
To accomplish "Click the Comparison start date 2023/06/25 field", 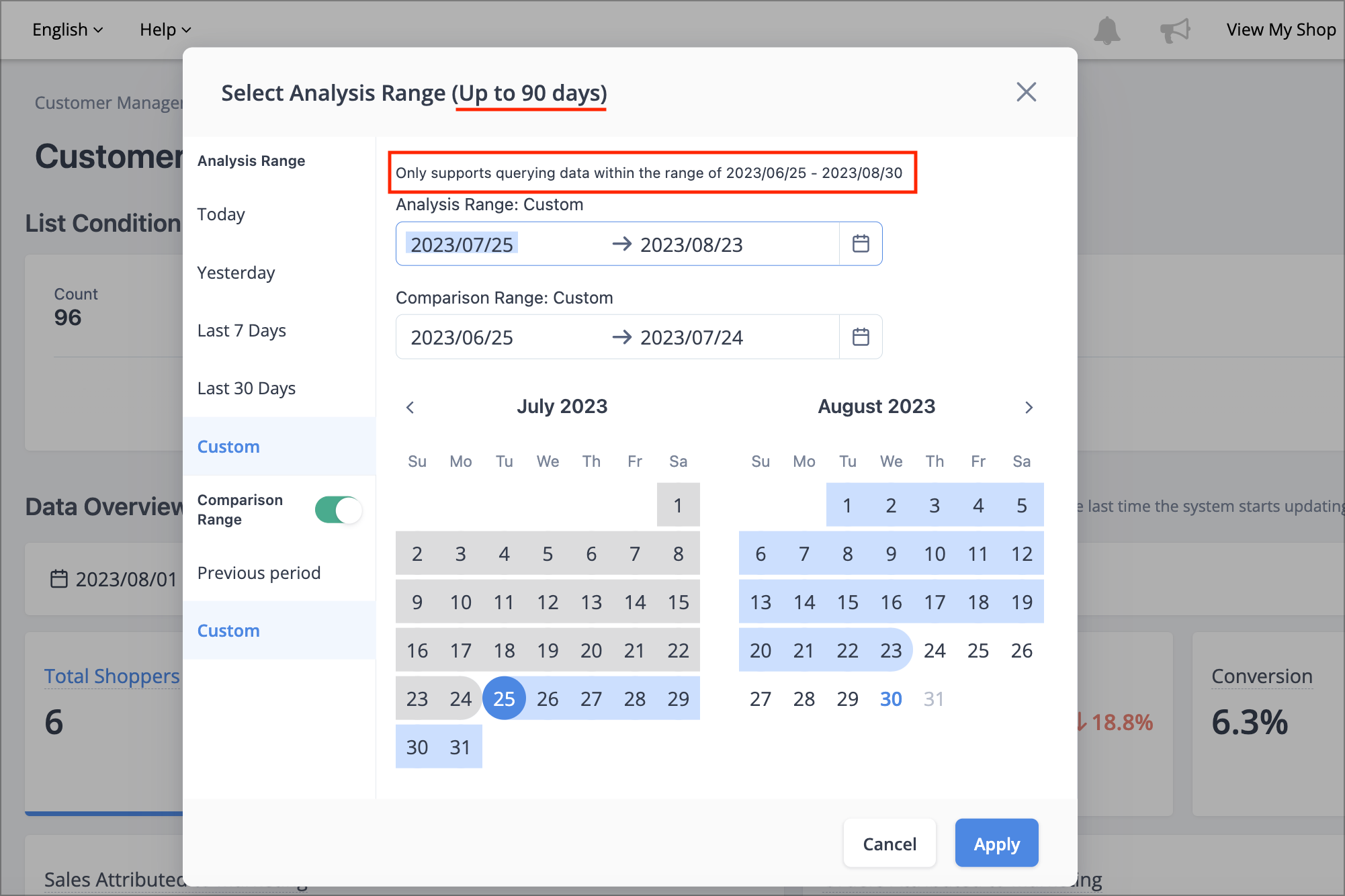I will click(462, 337).
